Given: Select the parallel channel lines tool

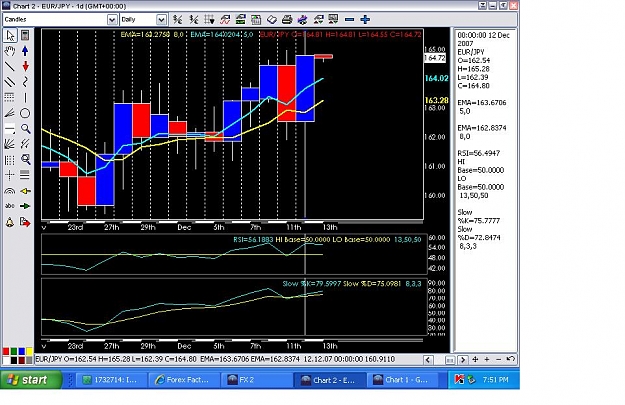Looking at the screenshot, I should click(10, 82).
